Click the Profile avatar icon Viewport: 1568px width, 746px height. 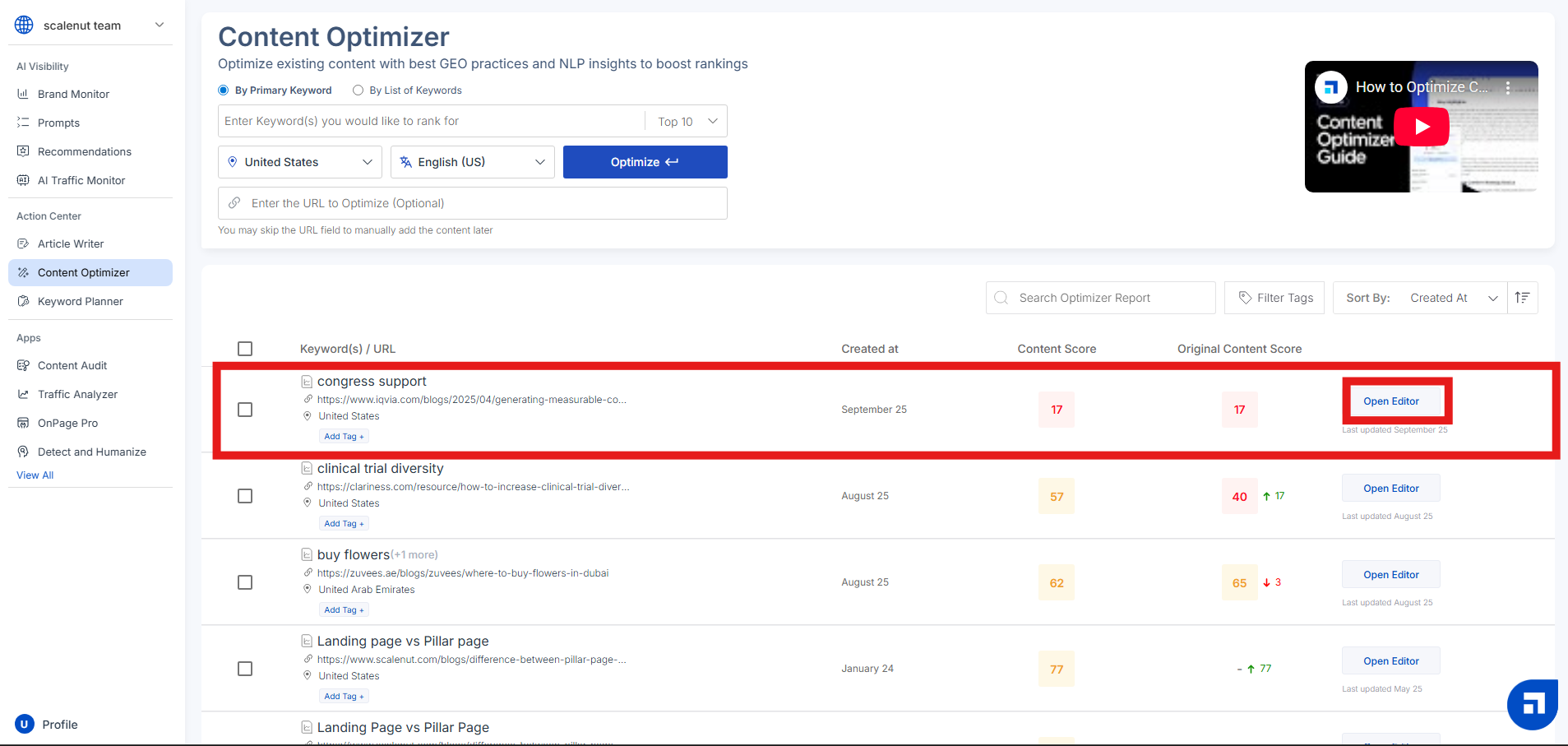click(24, 724)
